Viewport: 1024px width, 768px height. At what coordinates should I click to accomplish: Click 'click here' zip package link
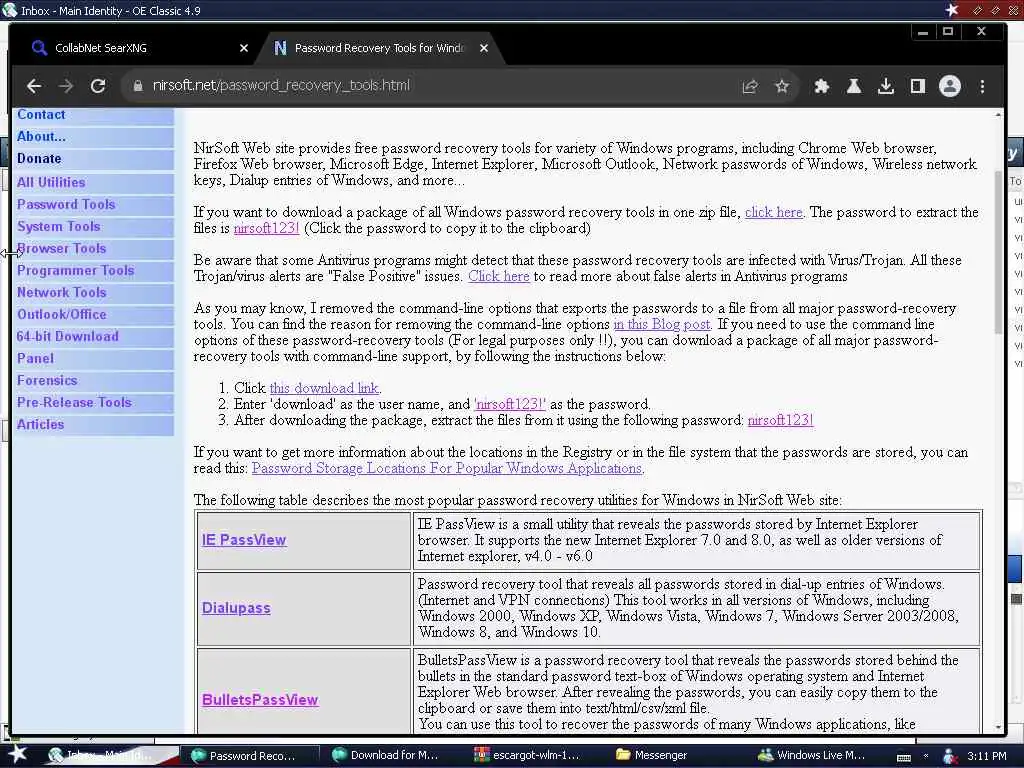pyautogui.click(x=774, y=212)
